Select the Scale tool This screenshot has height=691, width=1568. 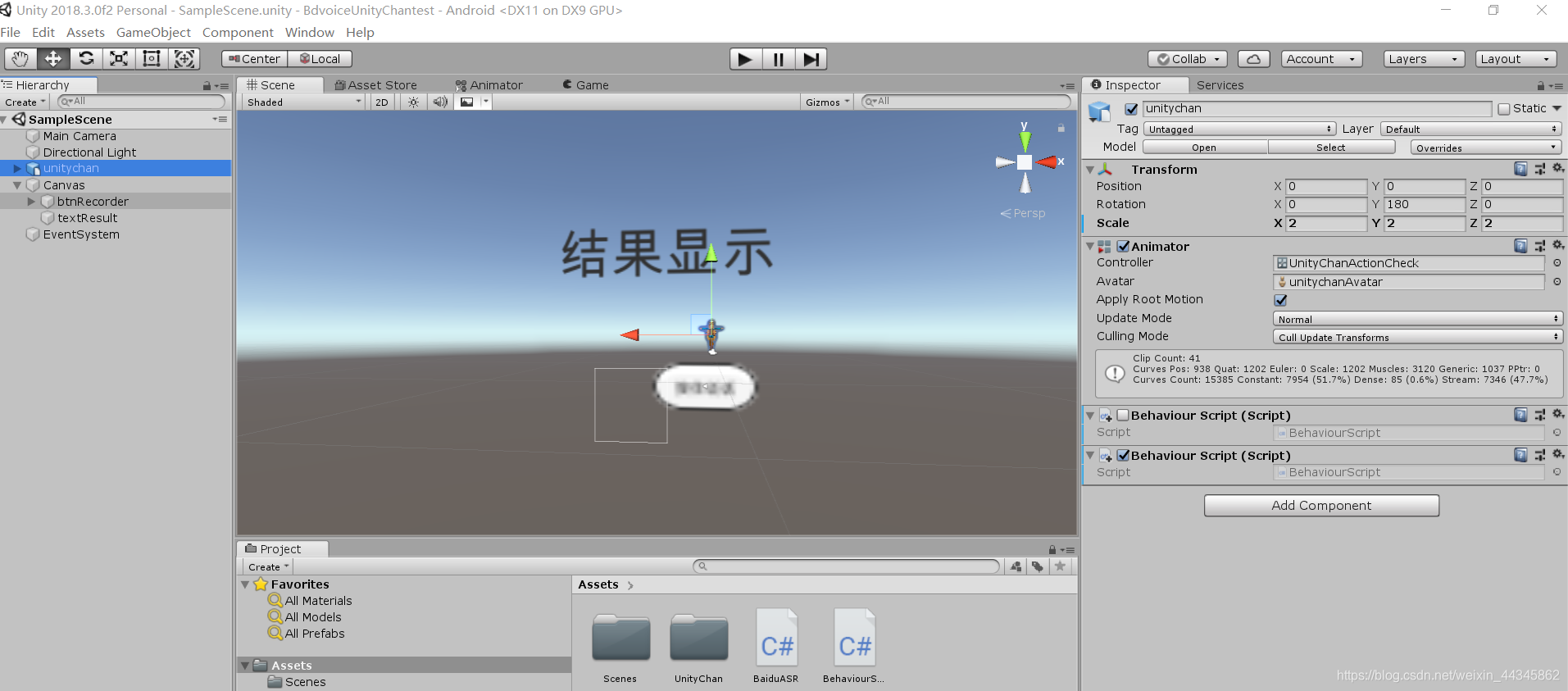119,58
